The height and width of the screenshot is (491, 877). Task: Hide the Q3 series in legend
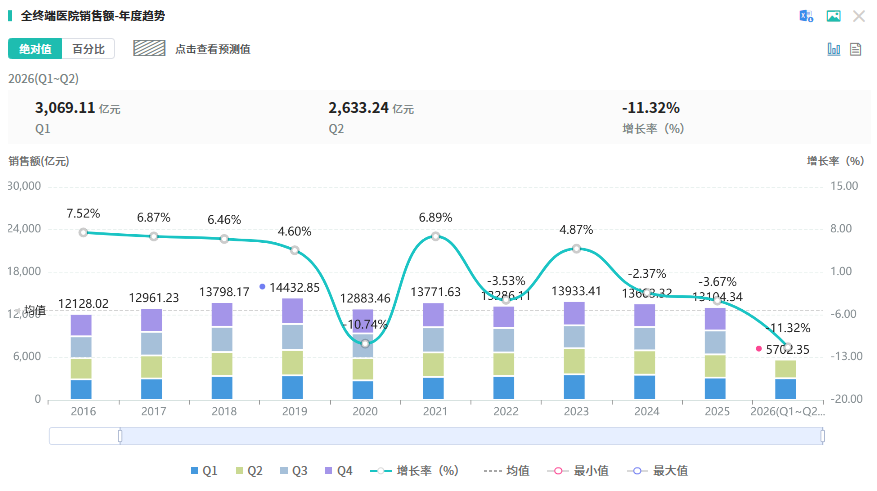[294, 471]
